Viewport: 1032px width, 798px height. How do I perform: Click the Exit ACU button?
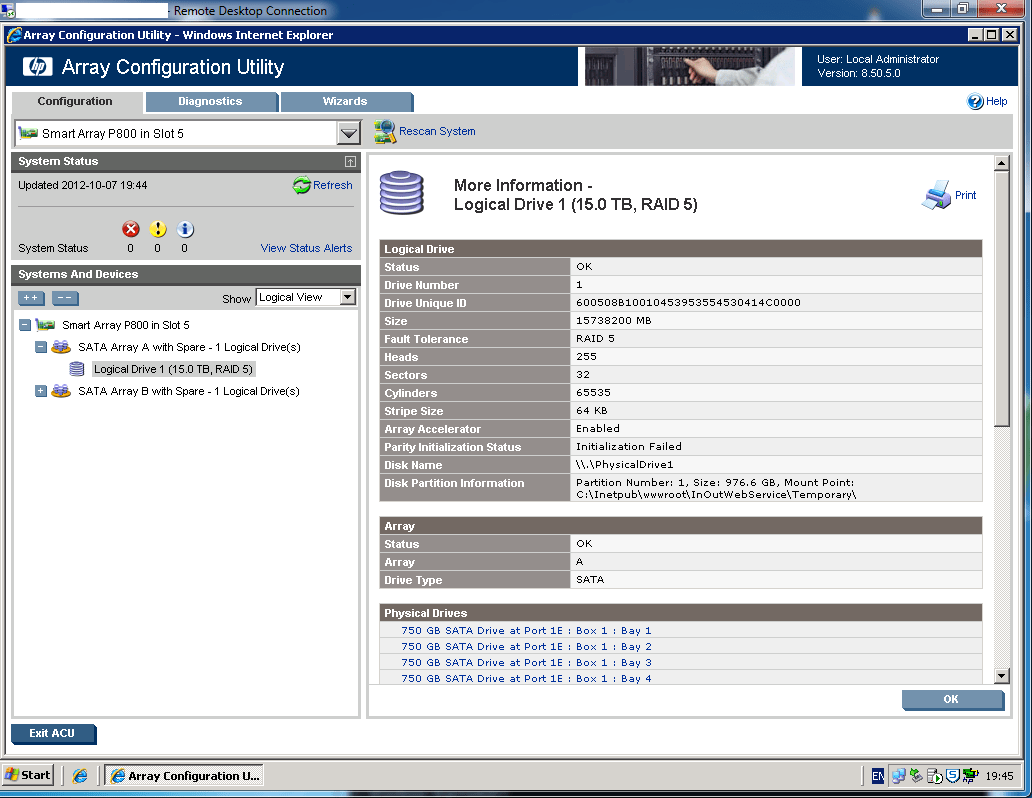tap(52, 733)
